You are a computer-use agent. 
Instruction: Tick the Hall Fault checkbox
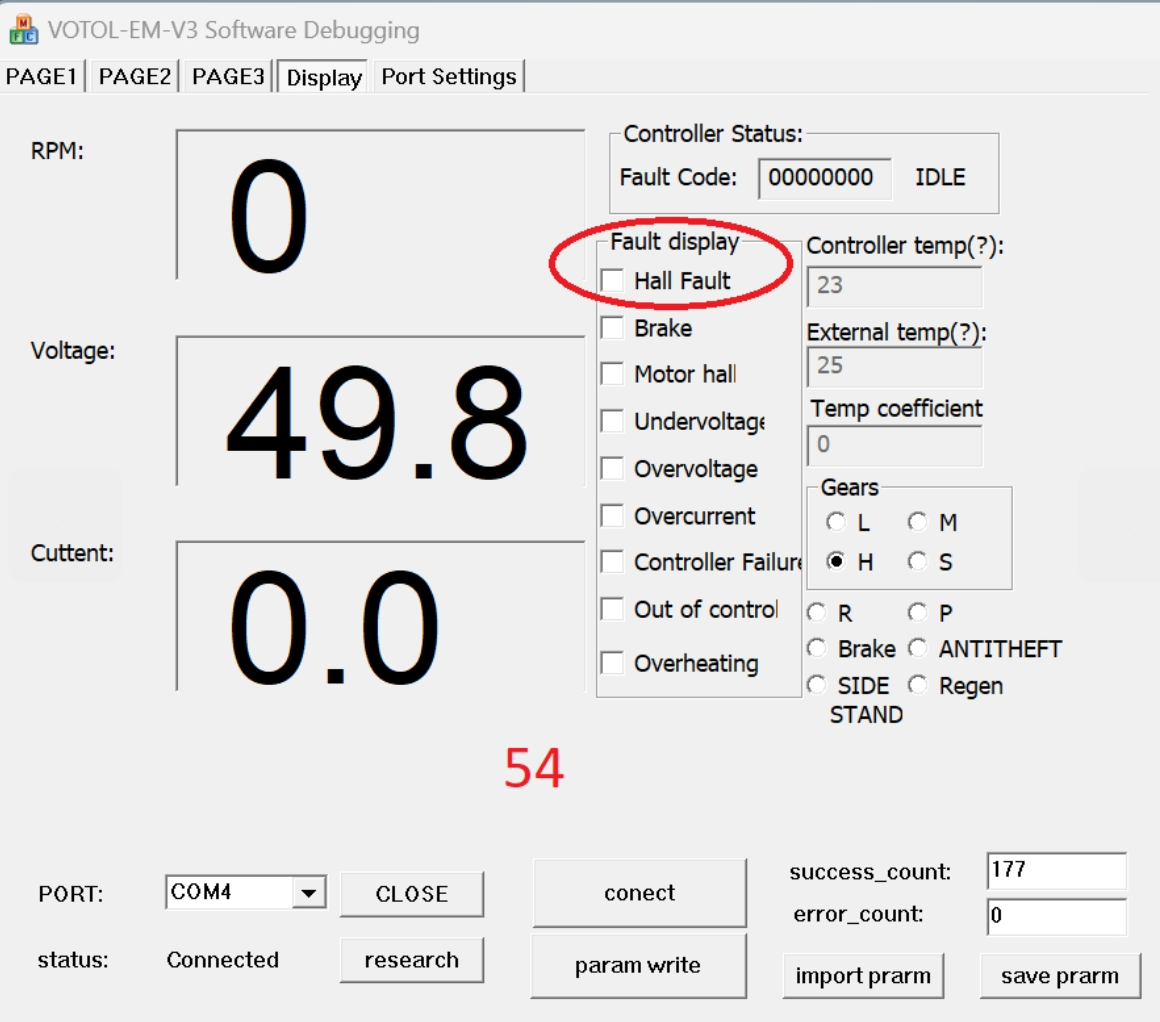[x=612, y=281]
